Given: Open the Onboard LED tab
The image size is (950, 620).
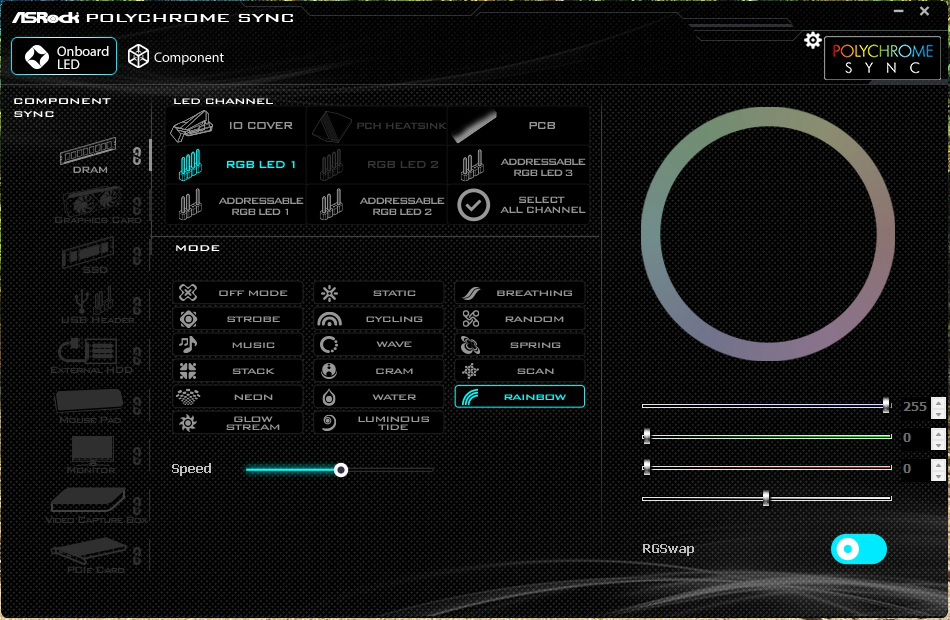Looking at the screenshot, I should click(64, 57).
